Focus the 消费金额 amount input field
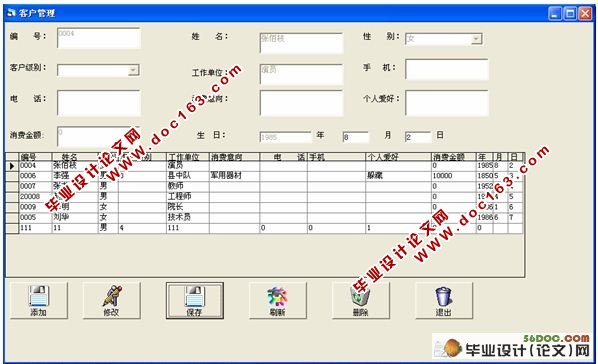Viewport: 598px width, 364px height. tap(99, 136)
